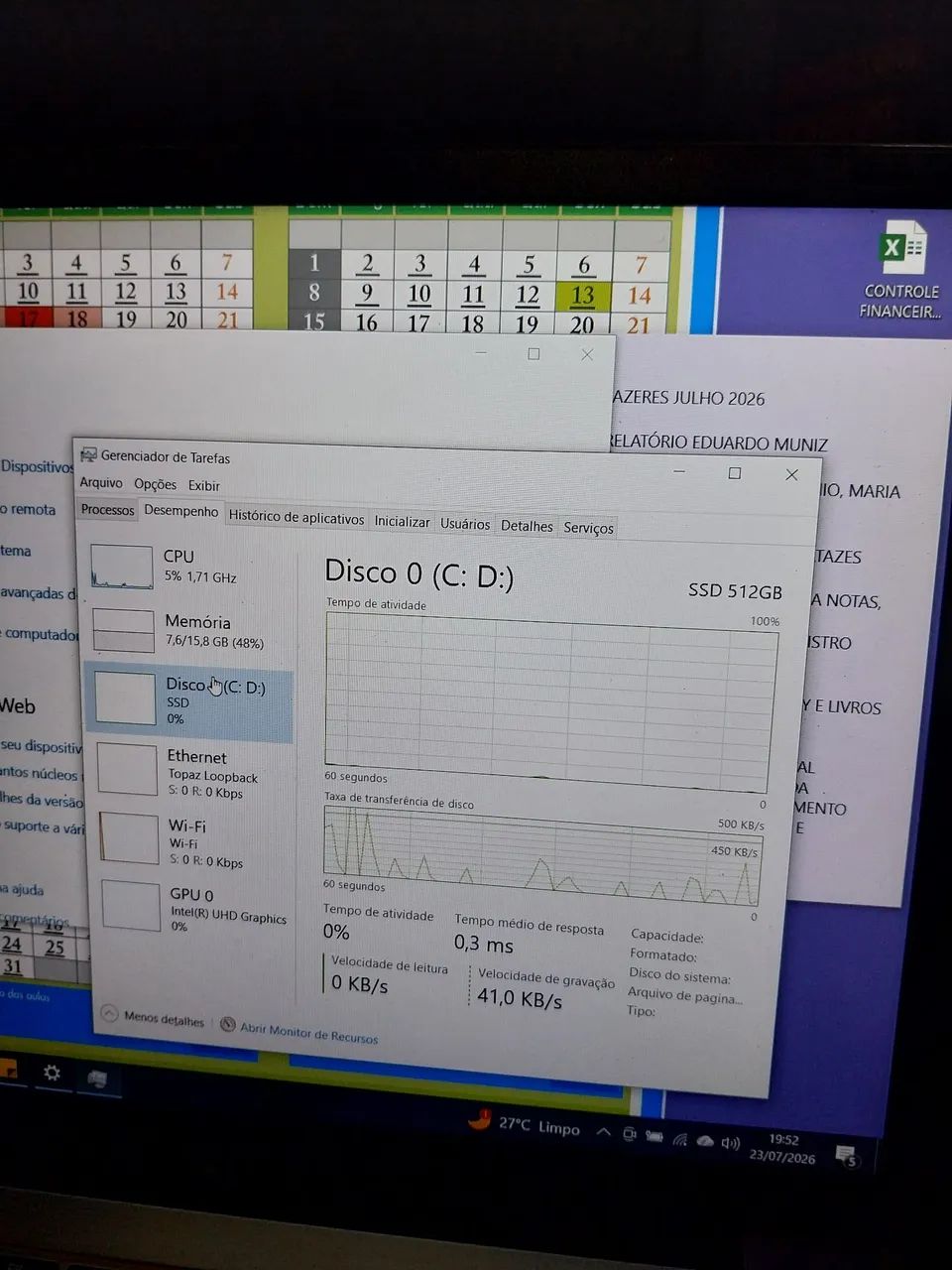Open the Opções menu in Task Manager

(x=155, y=484)
